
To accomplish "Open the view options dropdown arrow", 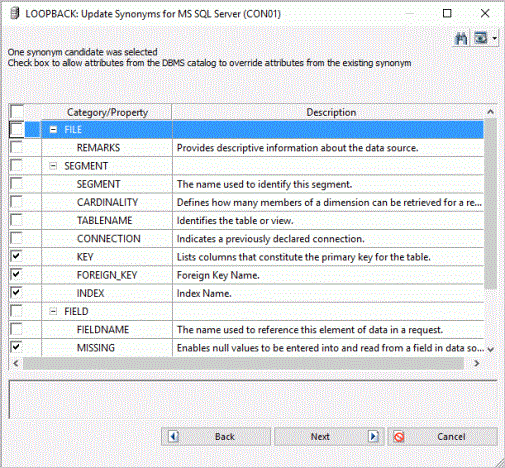I will 495,39.
